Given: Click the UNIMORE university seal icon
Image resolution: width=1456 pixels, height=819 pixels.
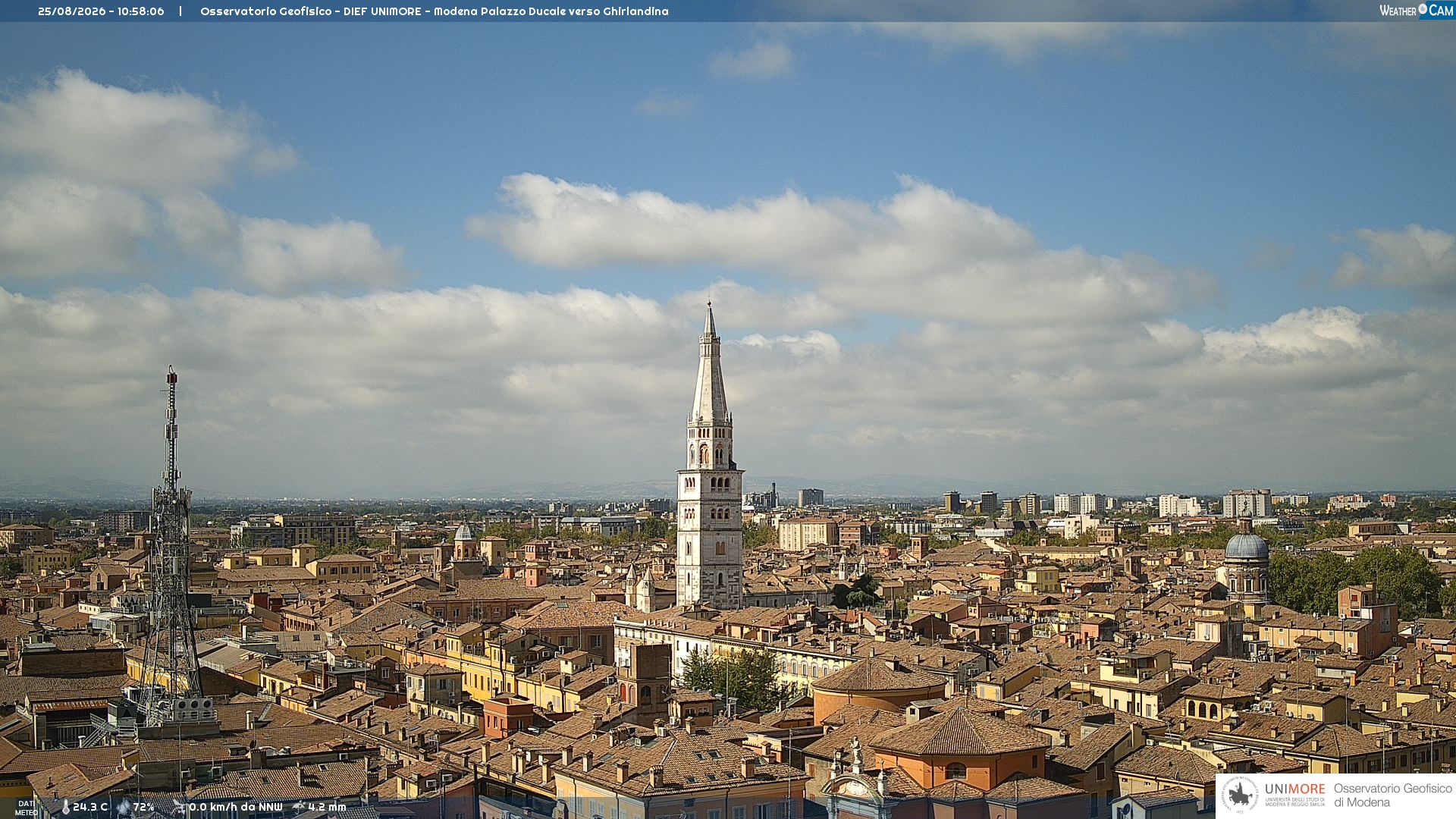Looking at the screenshot, I should (x=1240, y=795).
